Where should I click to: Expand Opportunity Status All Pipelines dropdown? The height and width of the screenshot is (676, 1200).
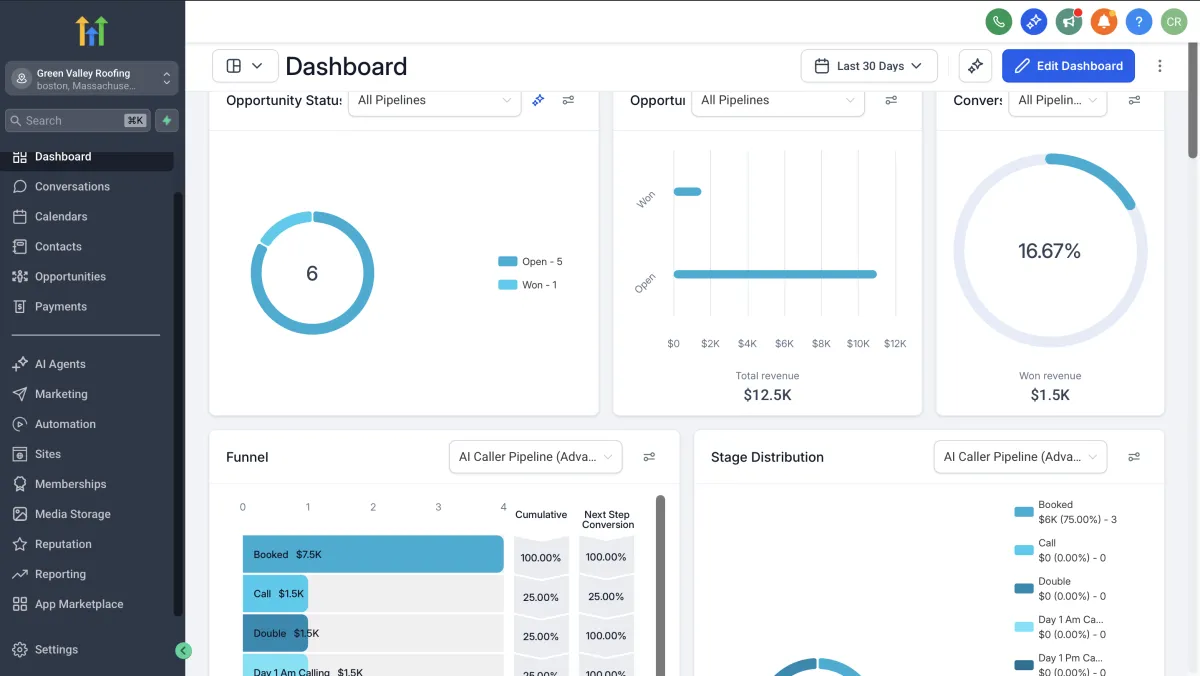pyautogui.click(x=434, y=100)
